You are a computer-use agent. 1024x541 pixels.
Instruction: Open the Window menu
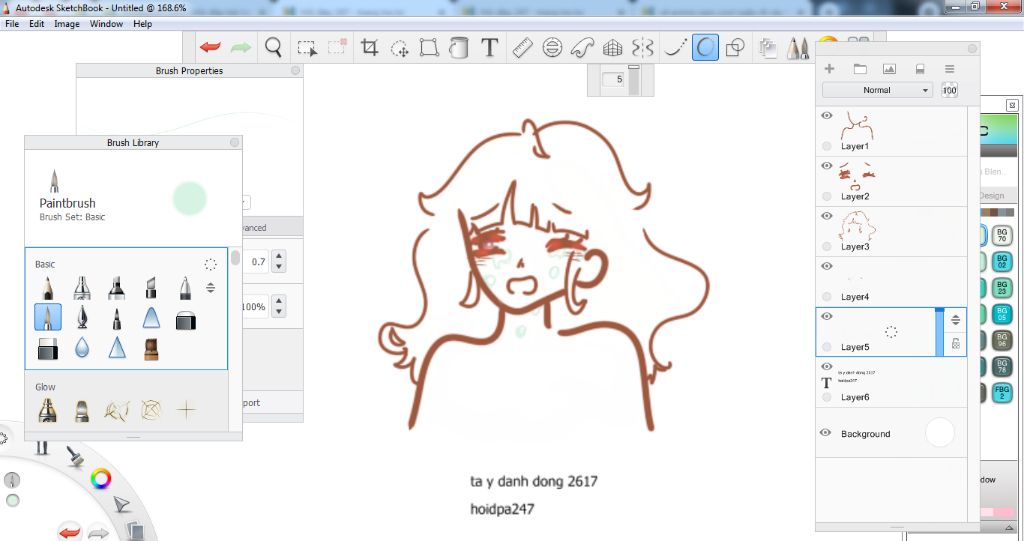coord(106,24)
